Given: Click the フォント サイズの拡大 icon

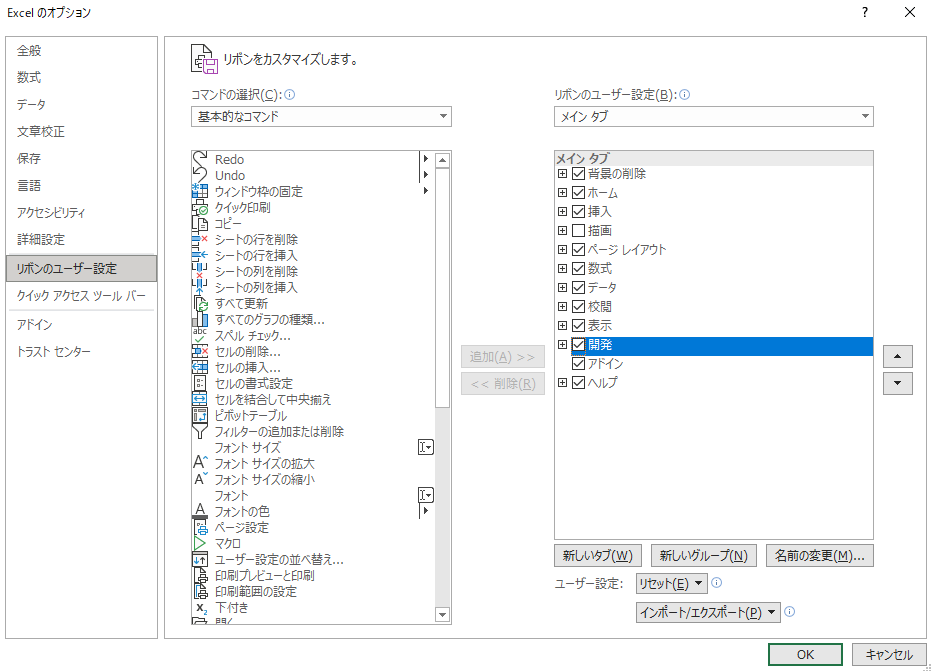Looking at the screenshot, I should (200, 463).
